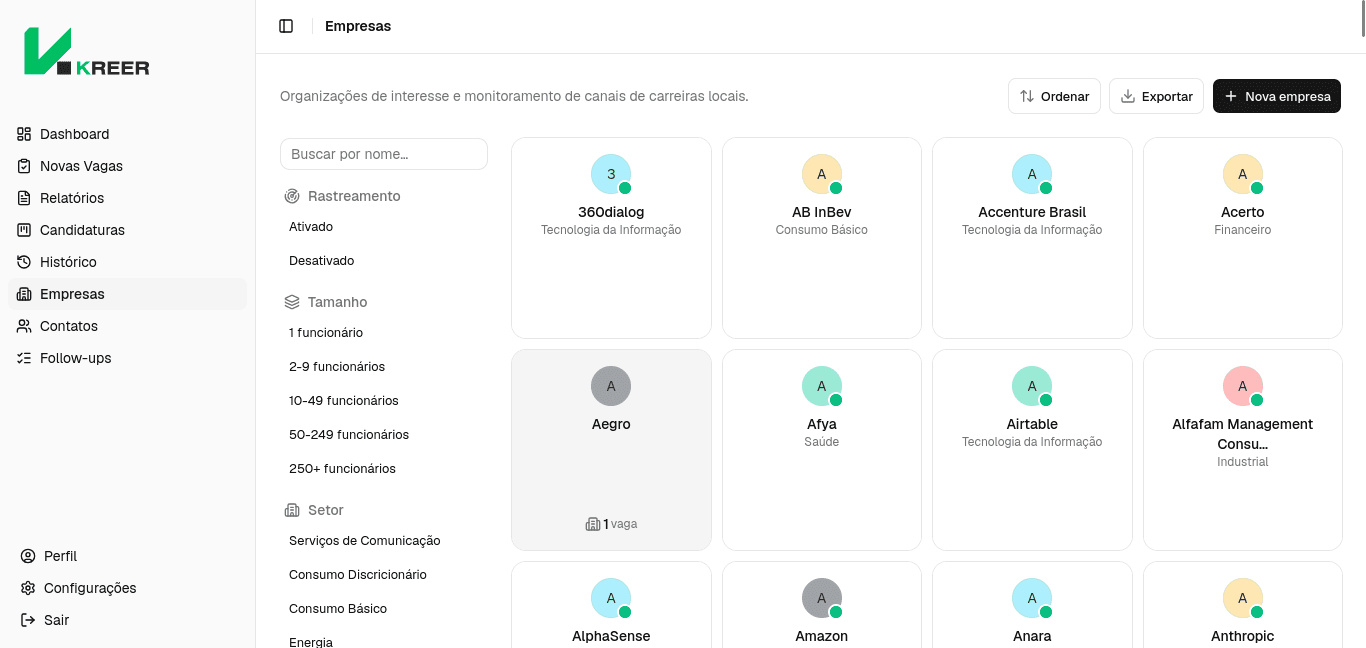Toggle the sidebar panel icon
1366x648 pixels.
pyautogui.click(x=286, y=26)
